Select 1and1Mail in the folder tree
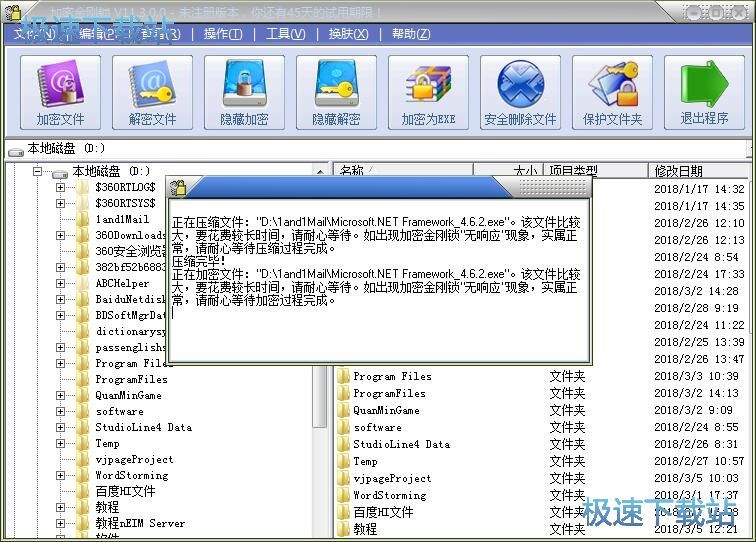756x542 pixels. pyautogui.click(x=122, y=219)
